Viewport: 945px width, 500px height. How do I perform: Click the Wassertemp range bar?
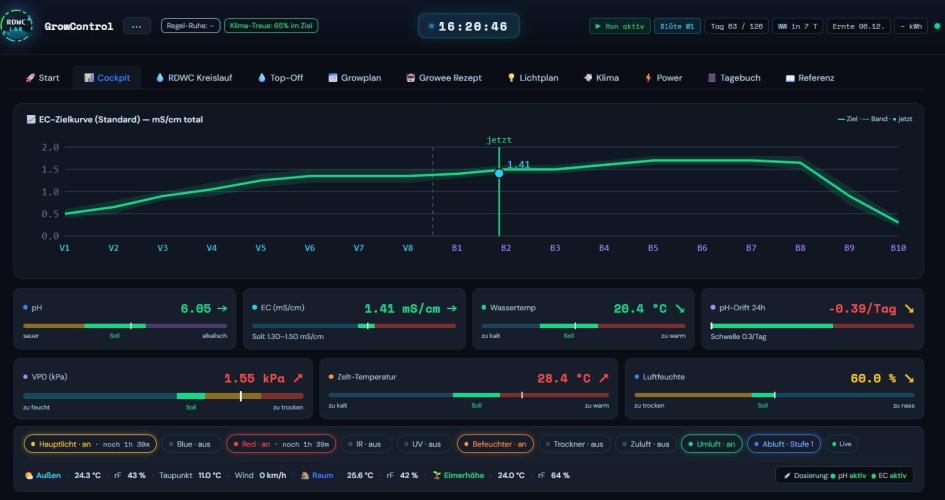click(x=583, y=326)
